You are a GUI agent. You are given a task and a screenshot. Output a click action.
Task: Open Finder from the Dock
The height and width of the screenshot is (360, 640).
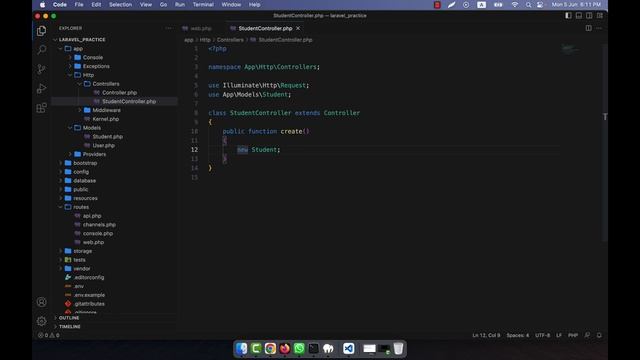pos(241,349)
